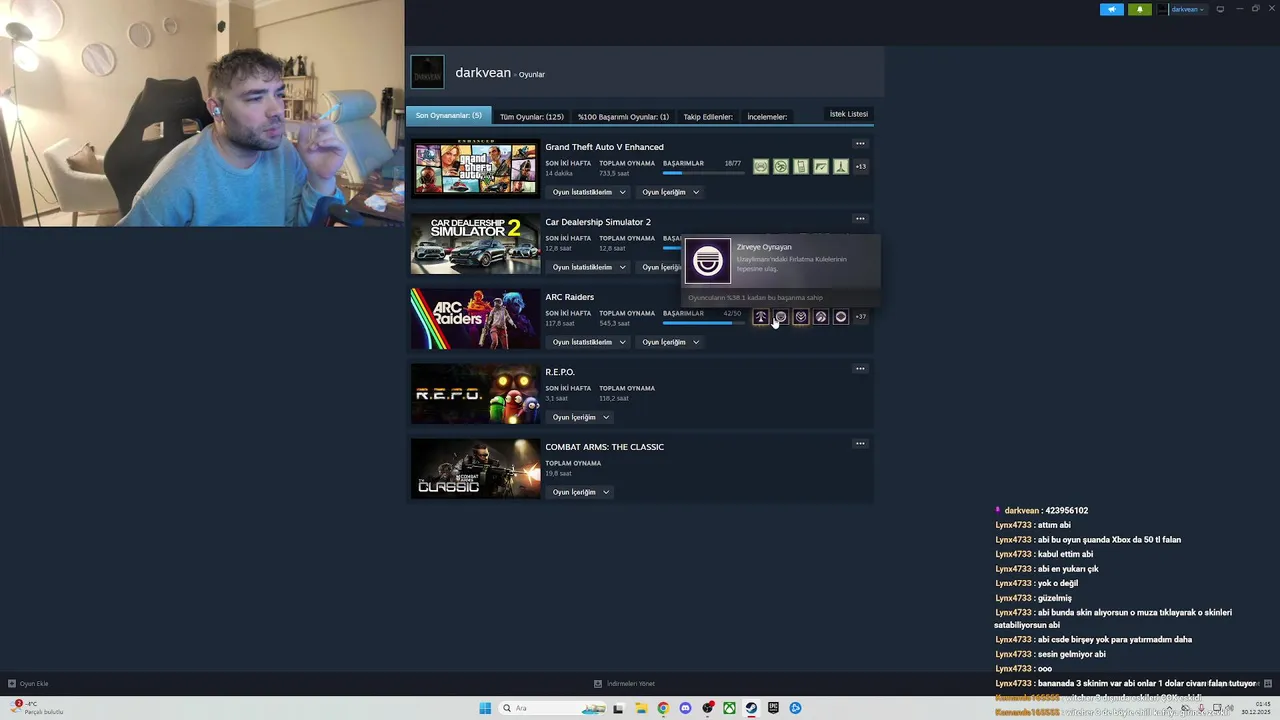
Task: Open Discord from the taskbar
Action: (685, 708)
